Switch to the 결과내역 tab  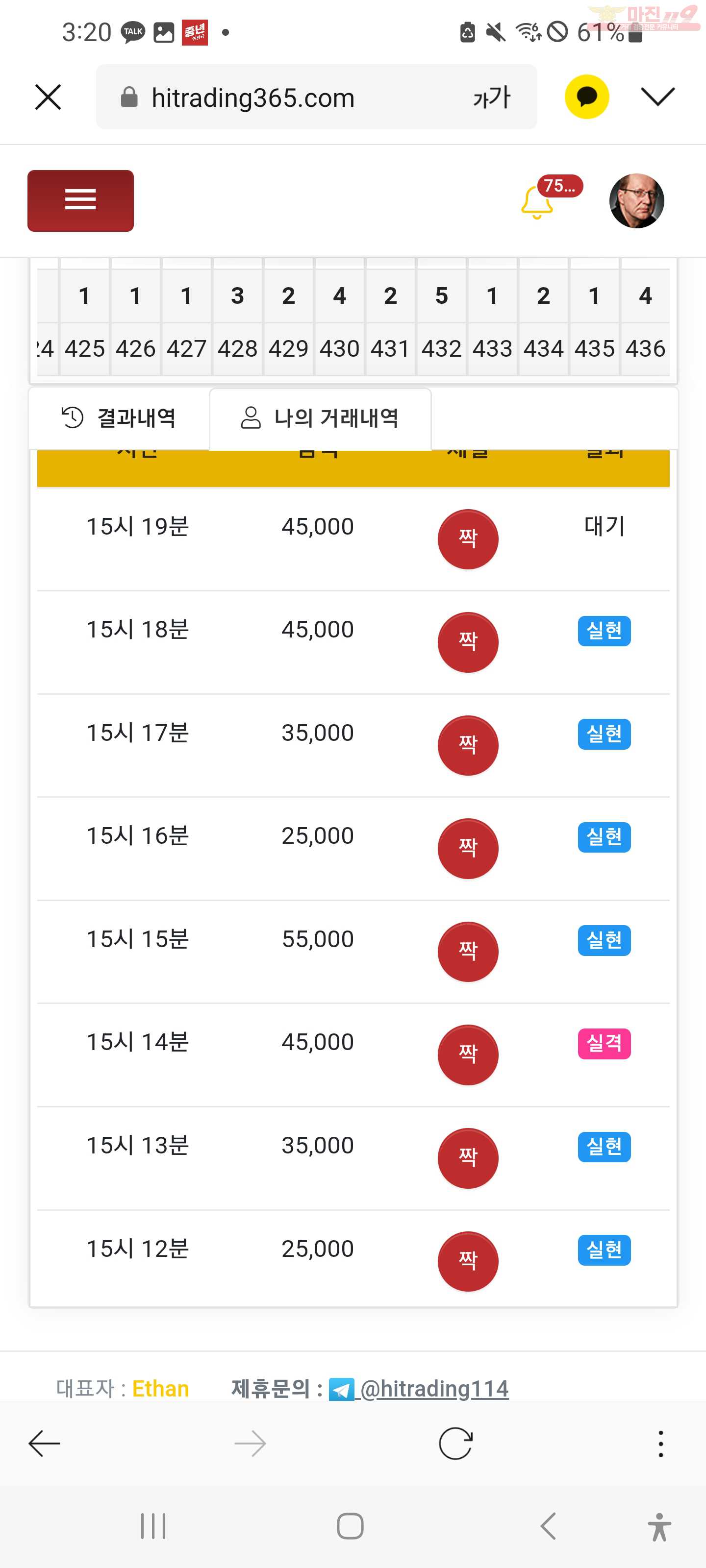pos(119,418)
